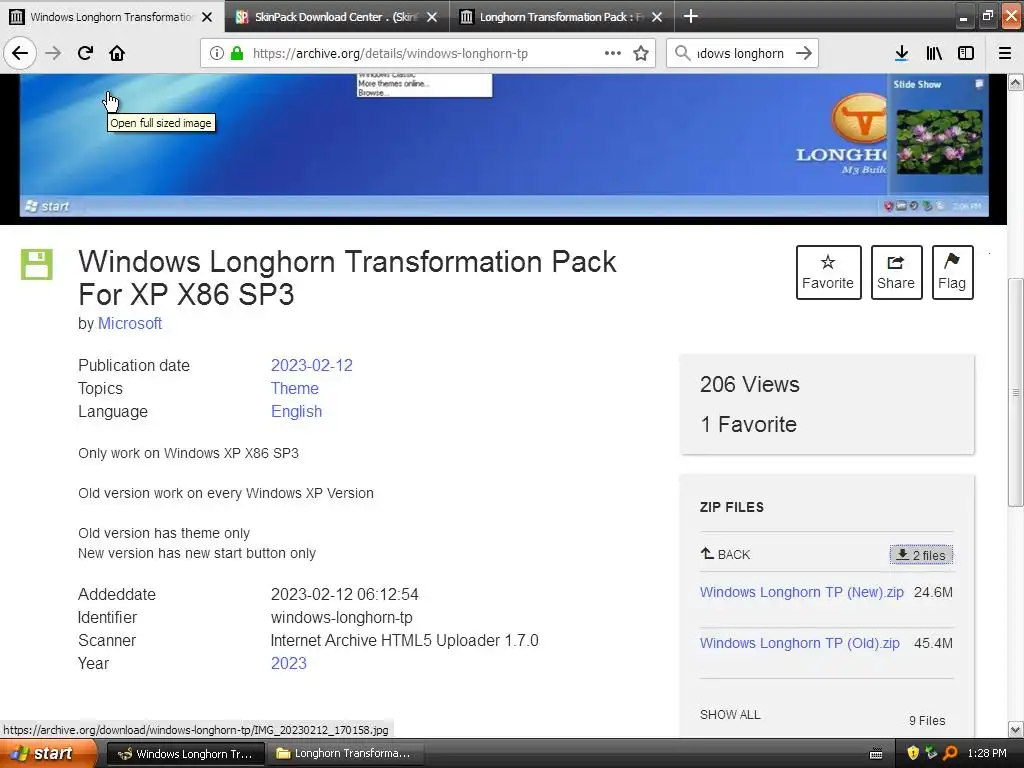Open a new tab with plus button
The image size is (1024, 768).
point(690,16)
